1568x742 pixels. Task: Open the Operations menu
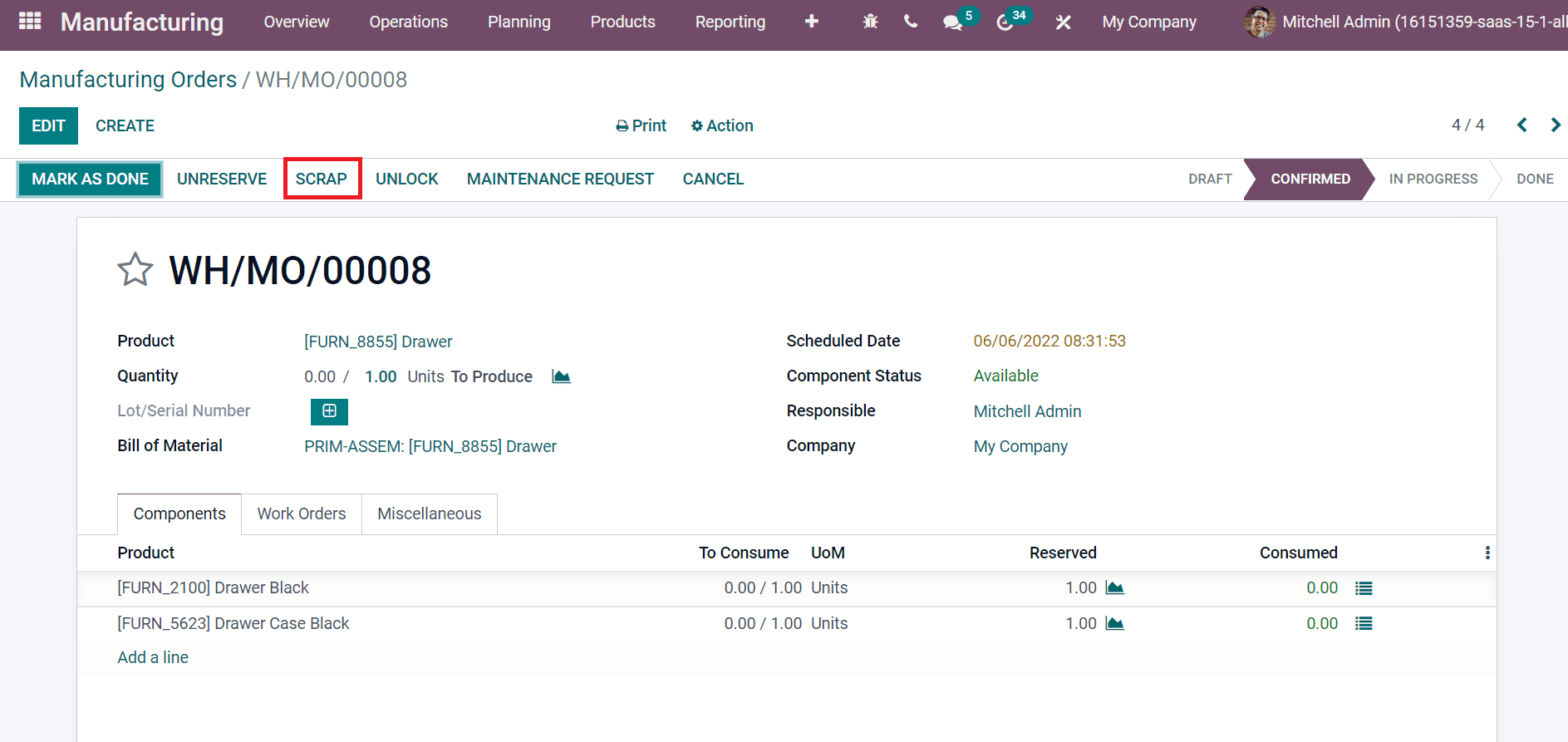(408, 22)
